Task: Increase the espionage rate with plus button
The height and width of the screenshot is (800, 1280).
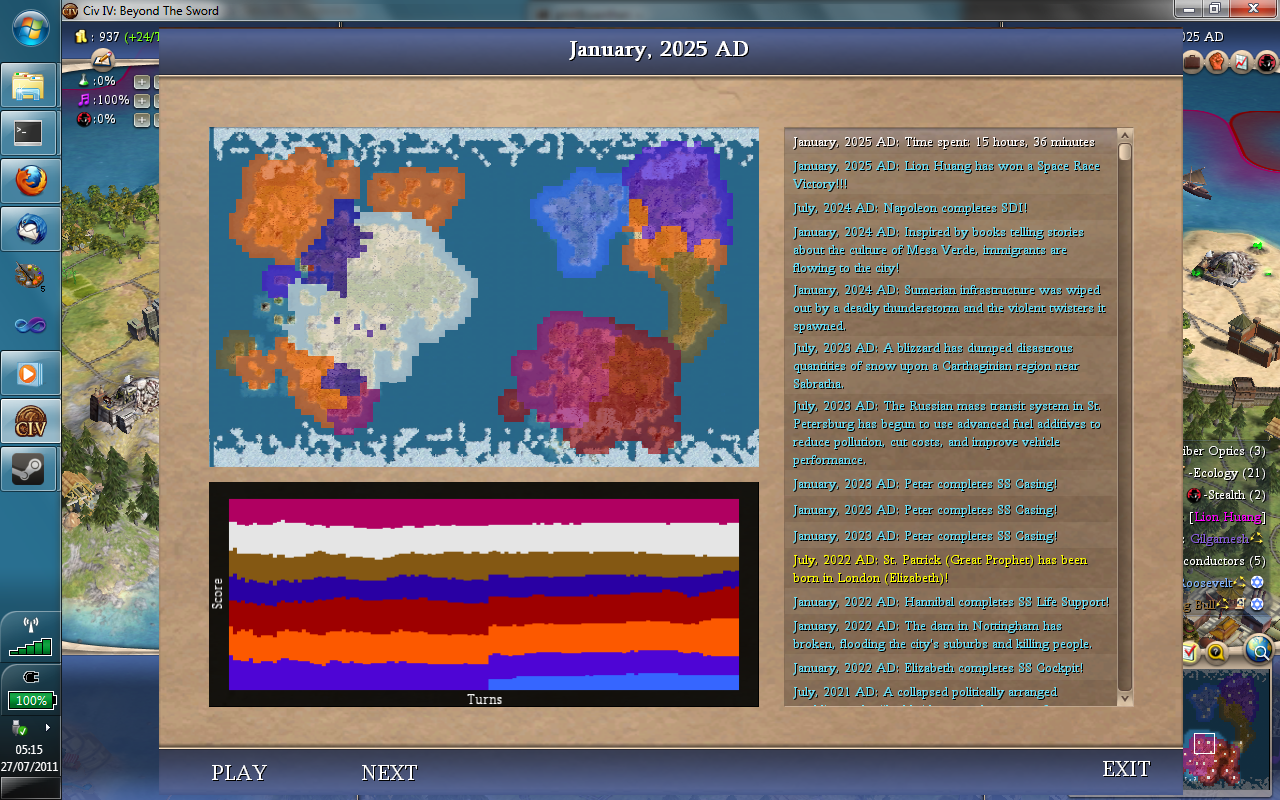Action: pos(142,120)
